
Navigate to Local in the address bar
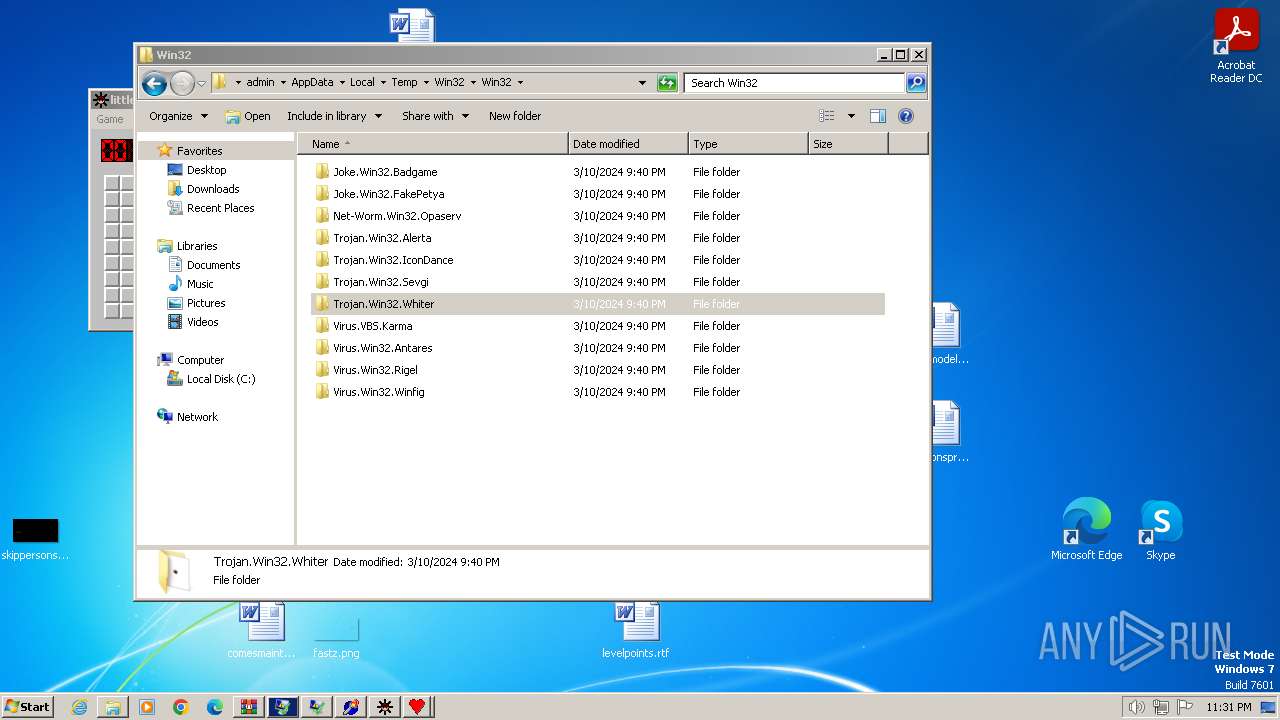tap(362, 83)
